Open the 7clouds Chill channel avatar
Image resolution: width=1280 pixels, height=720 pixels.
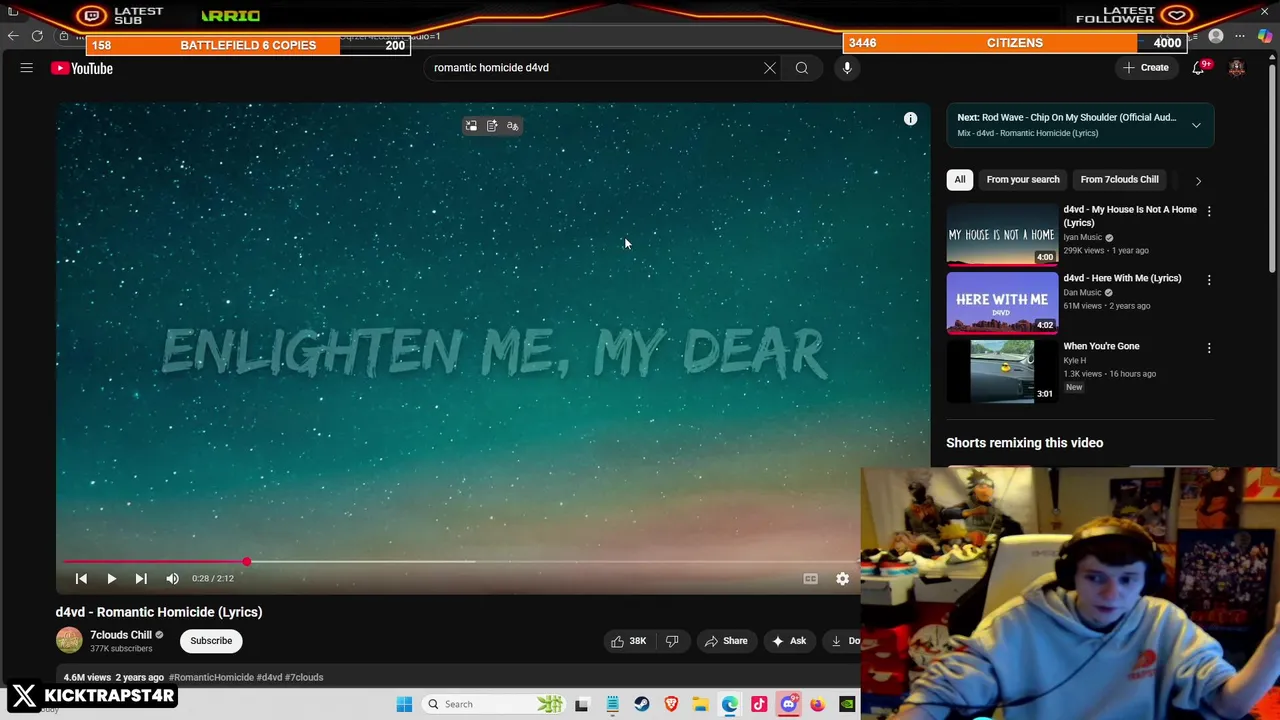coord(69,641)
